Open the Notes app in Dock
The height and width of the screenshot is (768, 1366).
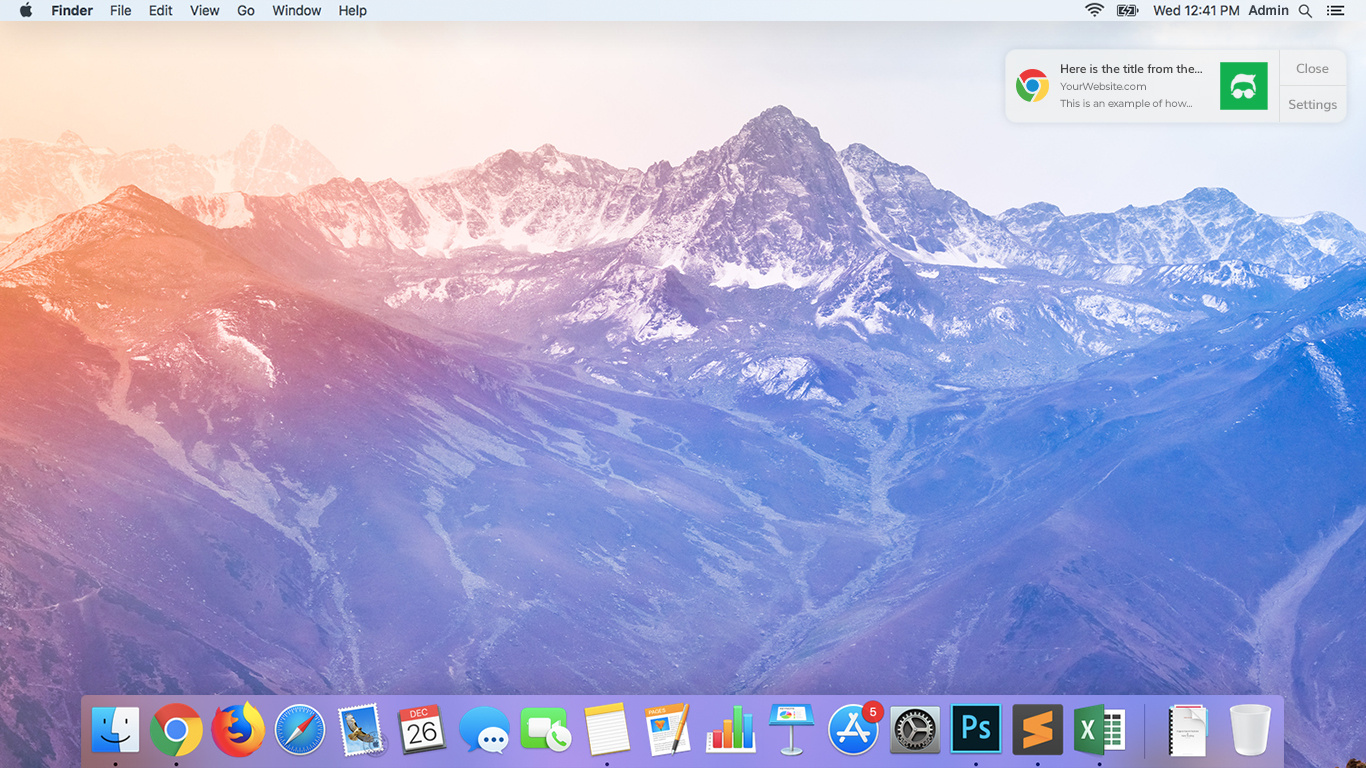coord(607,730)
